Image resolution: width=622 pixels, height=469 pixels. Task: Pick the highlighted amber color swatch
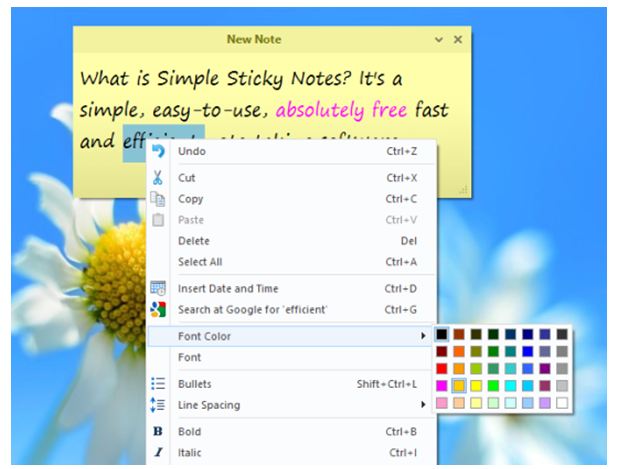tap(459, 386)
